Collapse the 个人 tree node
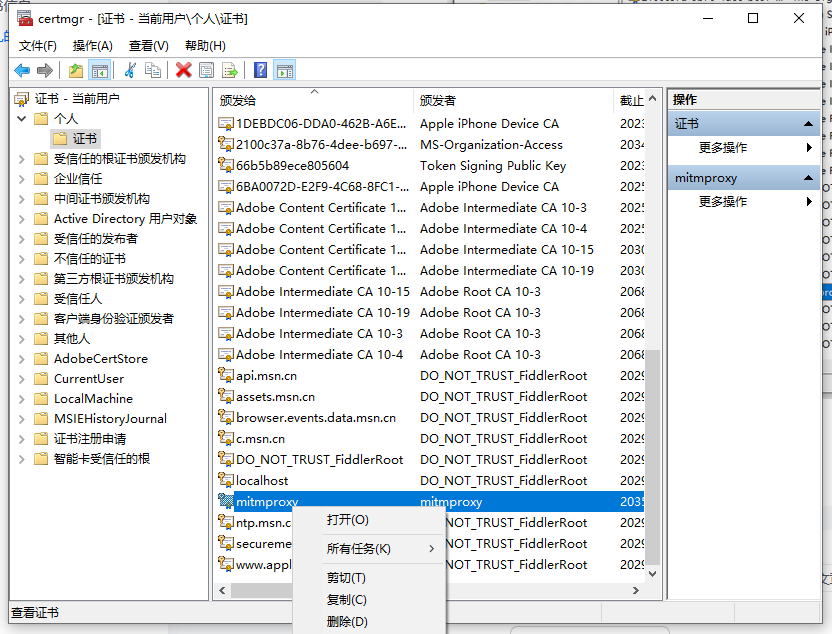This screenshot has height=634, width=832. tap(22, 118)
